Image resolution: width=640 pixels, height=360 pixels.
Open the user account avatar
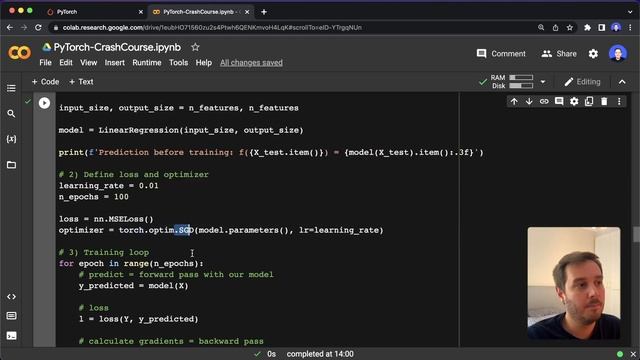click(x=618, y=53)
